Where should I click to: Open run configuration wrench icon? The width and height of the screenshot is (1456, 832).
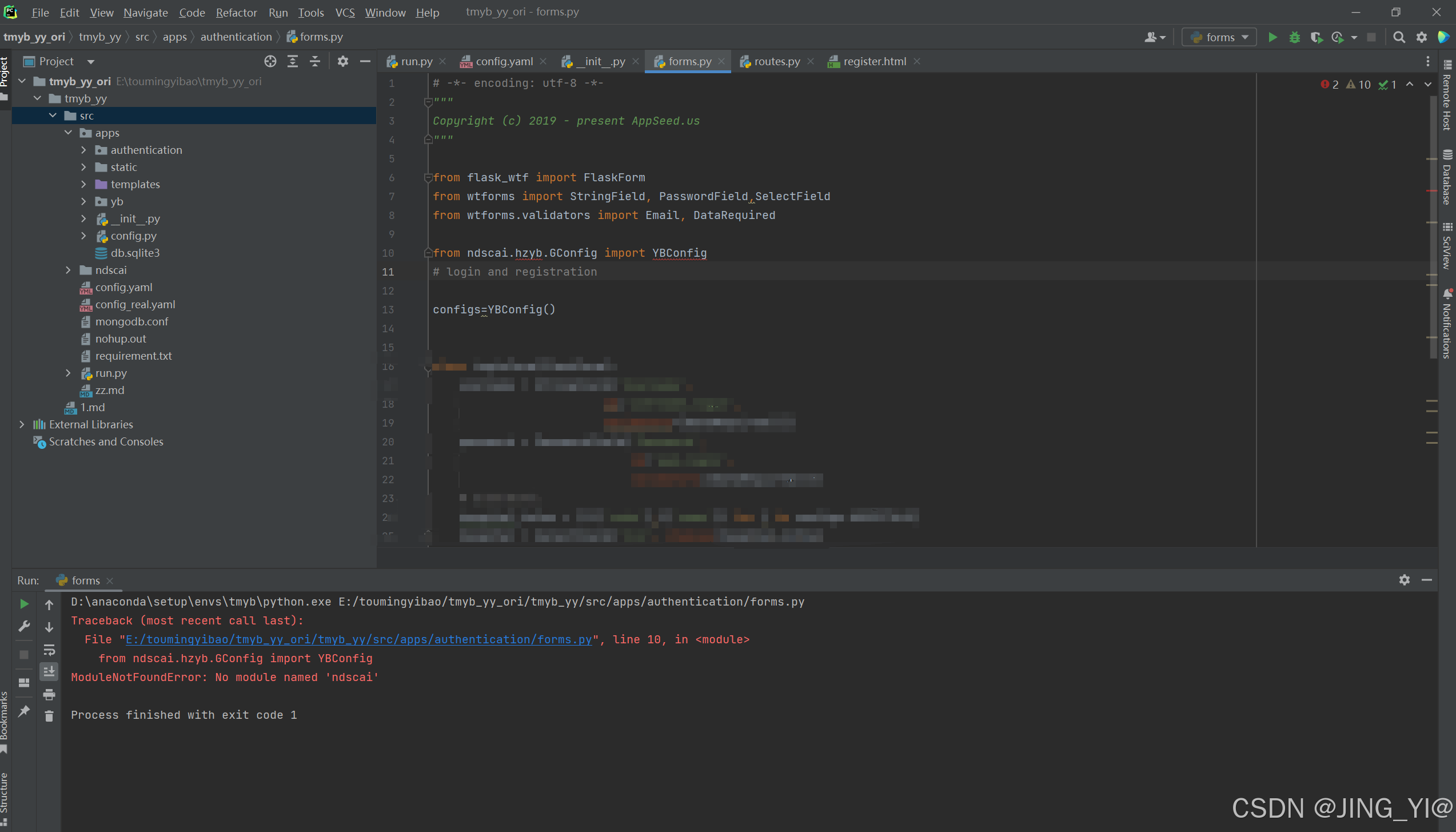click(x=24, y=626)
